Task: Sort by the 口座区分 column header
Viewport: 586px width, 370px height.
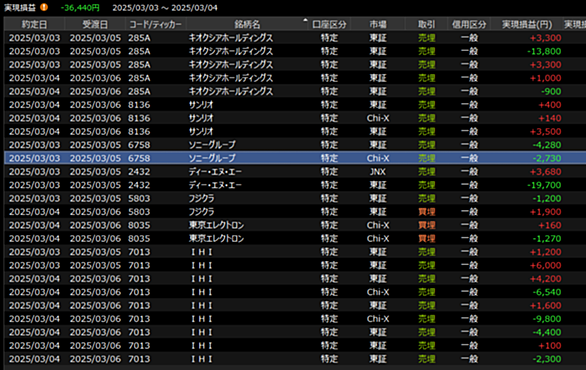Action: [x=329, y=25]
